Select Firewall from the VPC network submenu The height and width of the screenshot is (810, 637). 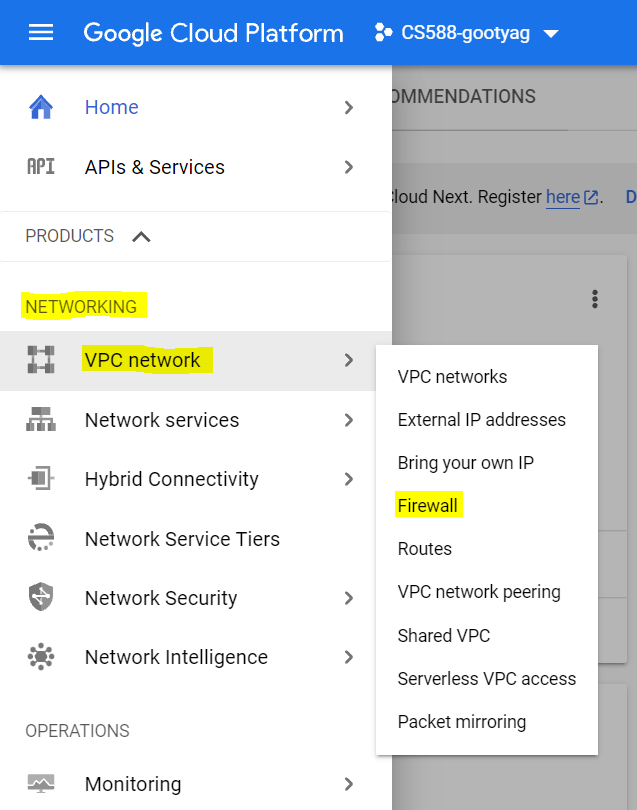pos(428,505)
